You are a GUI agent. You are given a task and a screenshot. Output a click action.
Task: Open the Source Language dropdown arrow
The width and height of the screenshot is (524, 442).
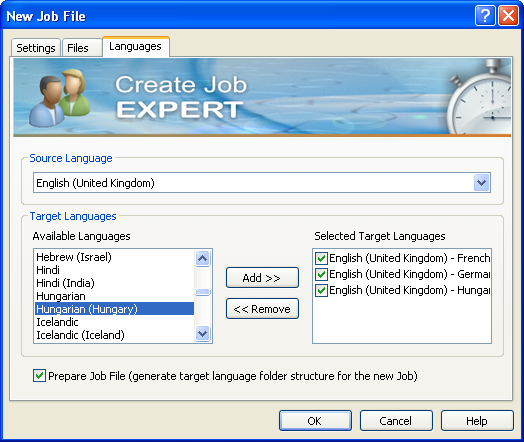[x=482, y=183]
